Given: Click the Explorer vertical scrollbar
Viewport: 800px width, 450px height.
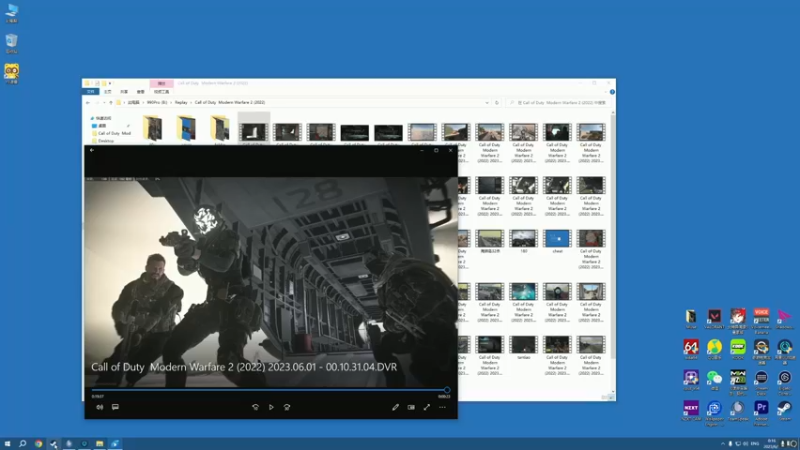Looking at the screenshot, I should click(613, 235).
